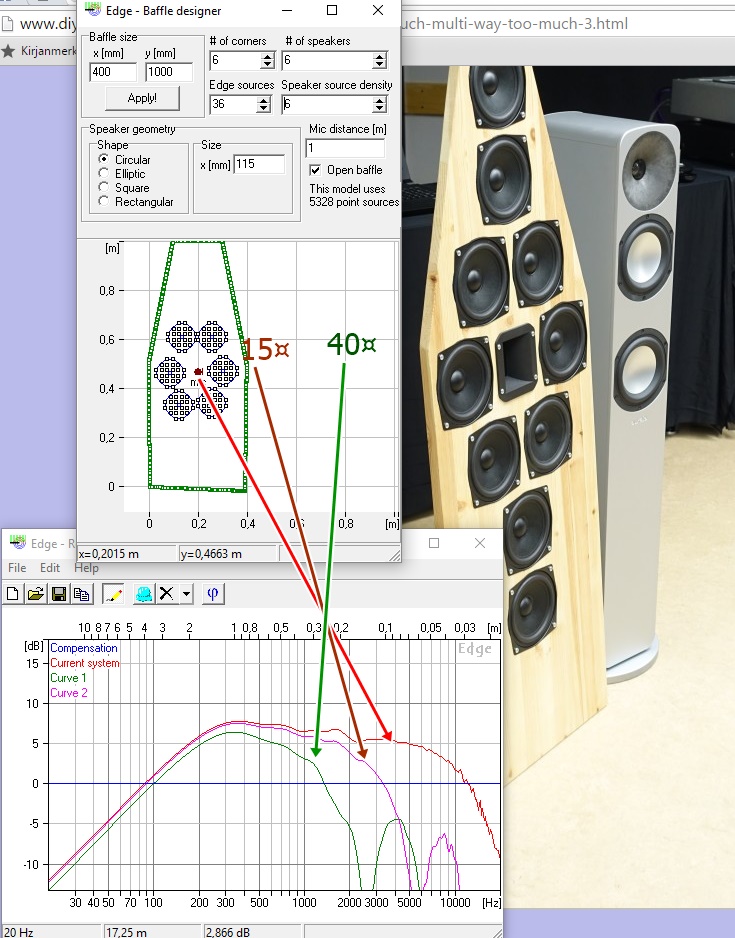Click the Baffle size y field
The height and width of the screenshot is (938, 735).
coord(169,72)
